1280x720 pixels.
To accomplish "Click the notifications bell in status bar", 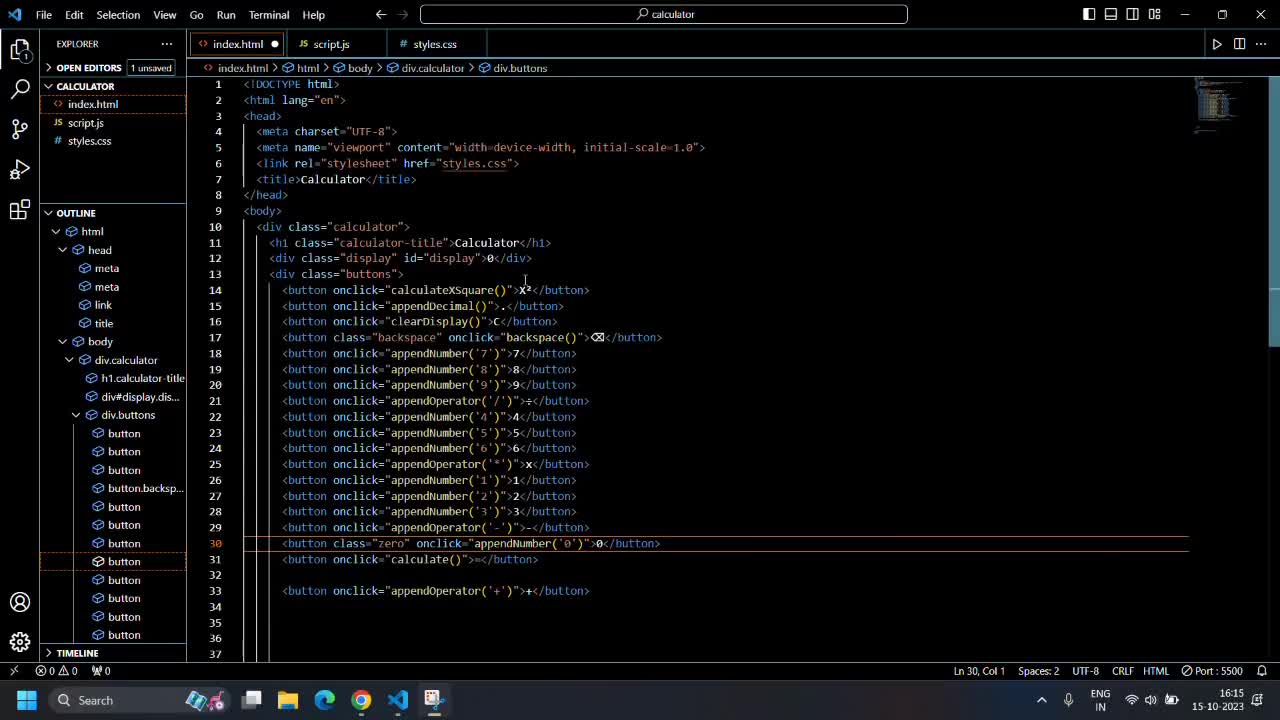I will pos(1262,671).
